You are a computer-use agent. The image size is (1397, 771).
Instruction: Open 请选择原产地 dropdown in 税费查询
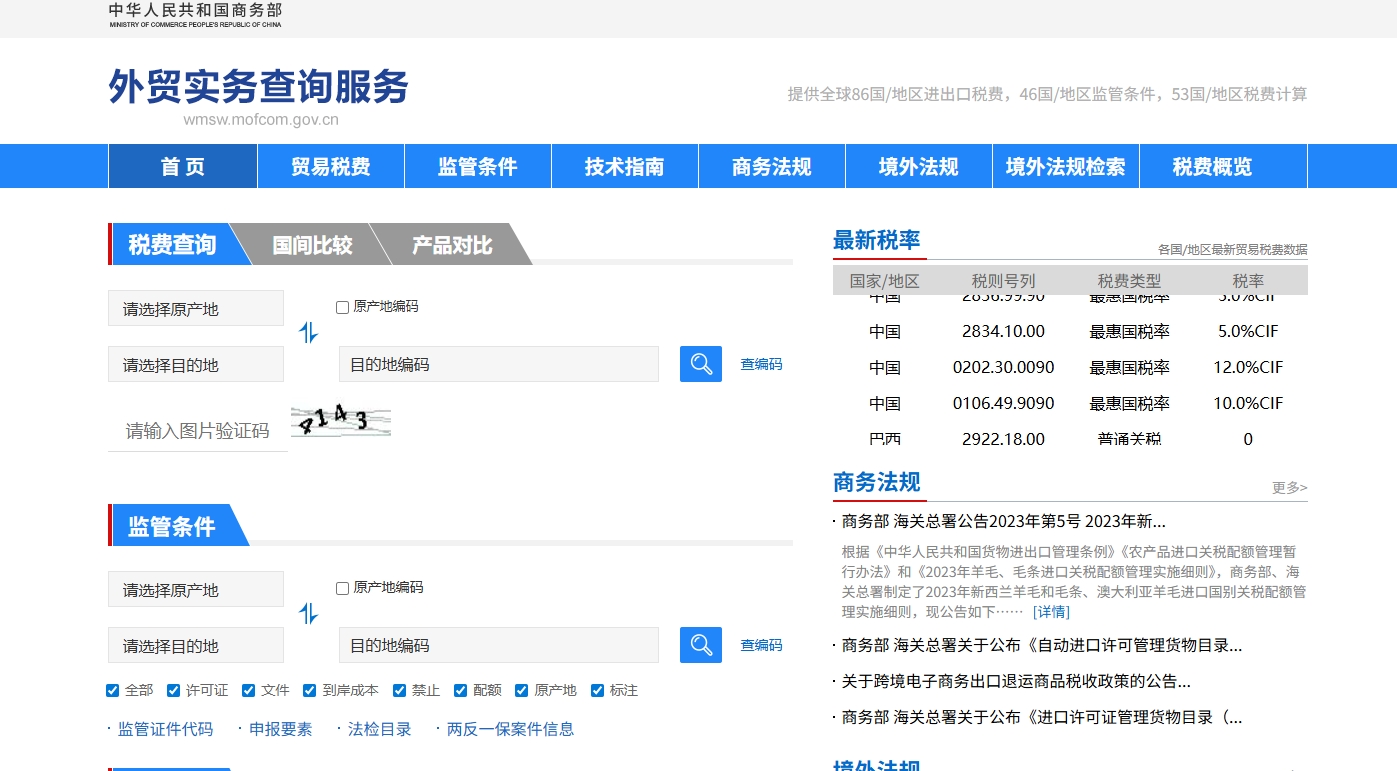[x=196, y=309]
